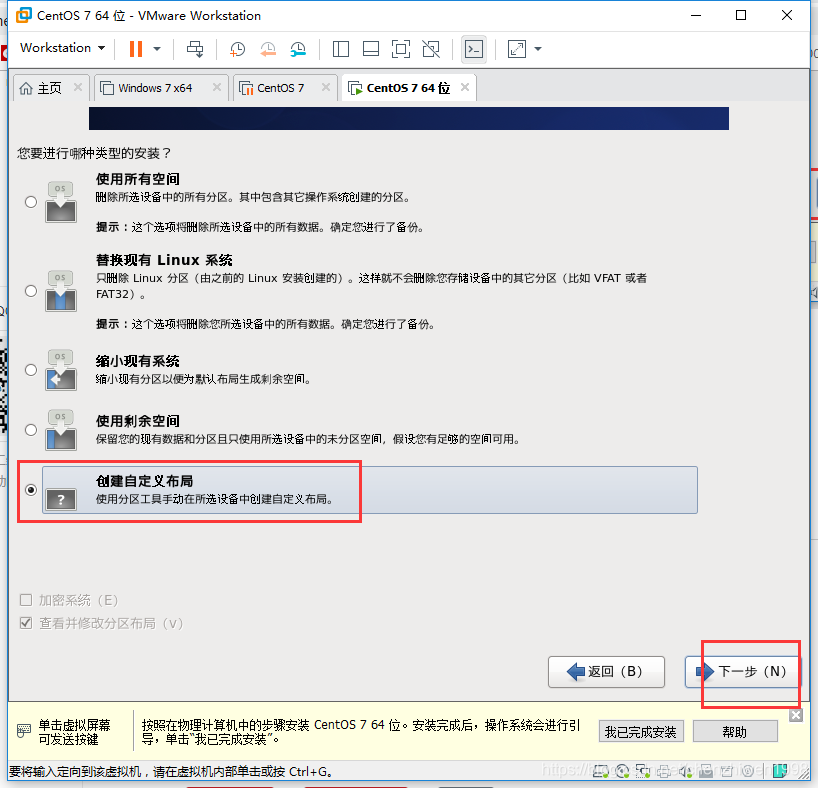Take a snapshot of this virtual machine
The image size is (818, 788).
pos(237,49)
